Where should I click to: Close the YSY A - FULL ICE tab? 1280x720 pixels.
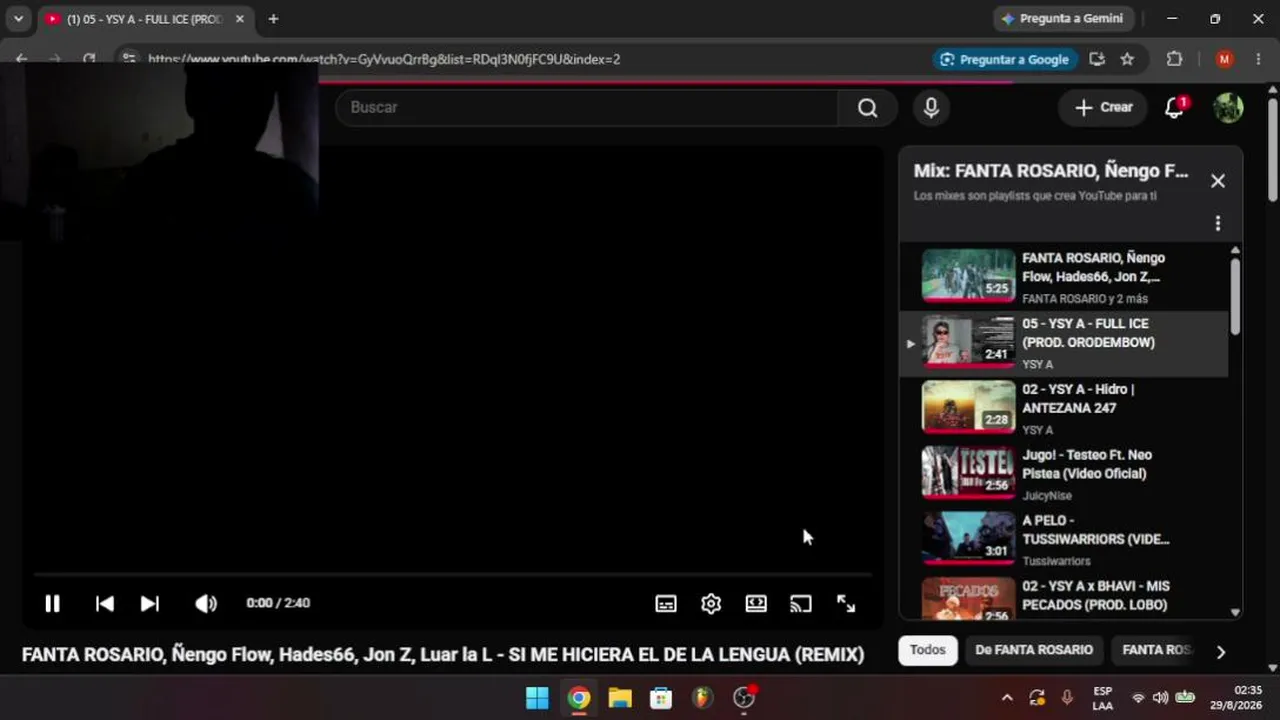pos(240,19)
